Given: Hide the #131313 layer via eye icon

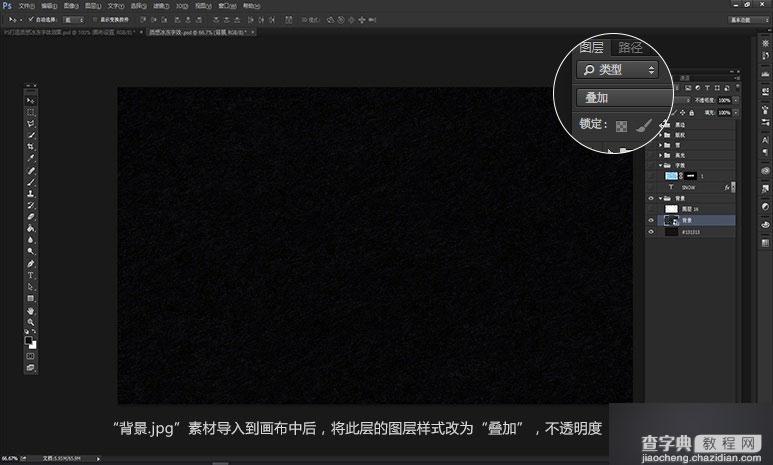Looking at the screenshot, I should coord(651,231).
